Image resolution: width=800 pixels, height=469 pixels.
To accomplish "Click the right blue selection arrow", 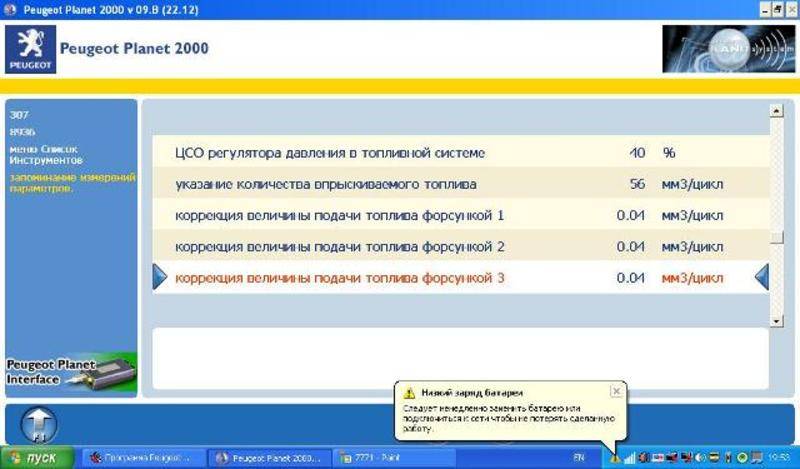I will click(762, 277).
